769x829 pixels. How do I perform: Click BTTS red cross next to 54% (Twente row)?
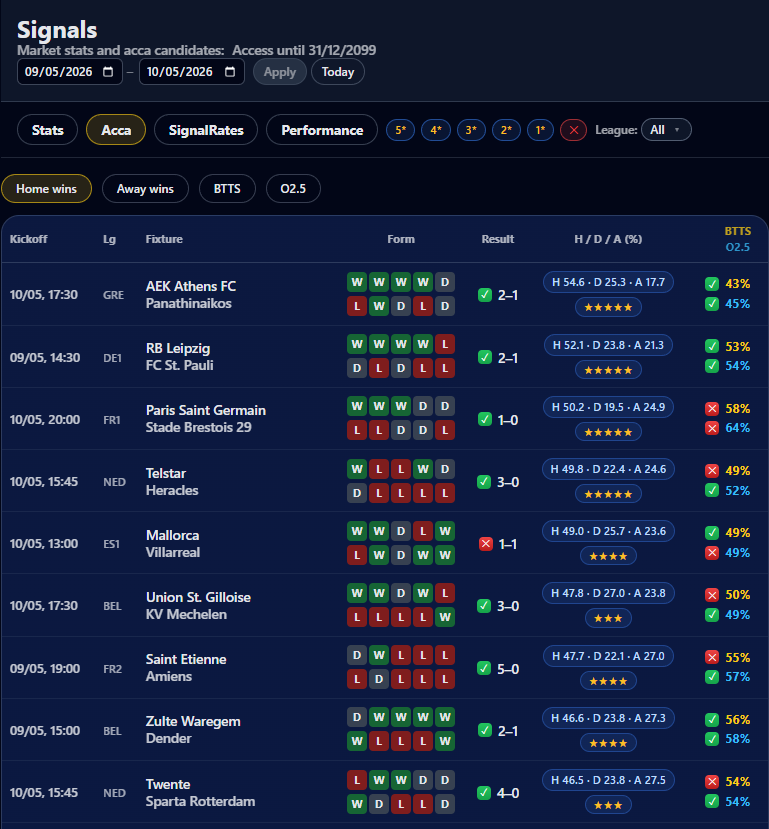tap(712, 781)
